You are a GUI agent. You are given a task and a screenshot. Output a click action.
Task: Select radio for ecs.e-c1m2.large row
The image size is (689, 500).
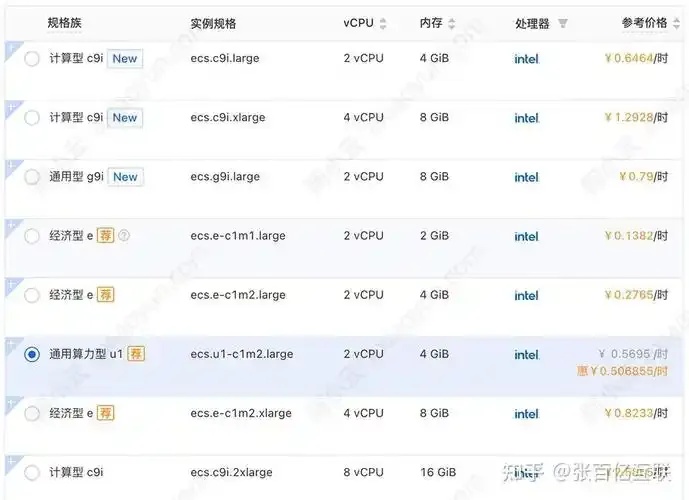(x=32, y=295)
